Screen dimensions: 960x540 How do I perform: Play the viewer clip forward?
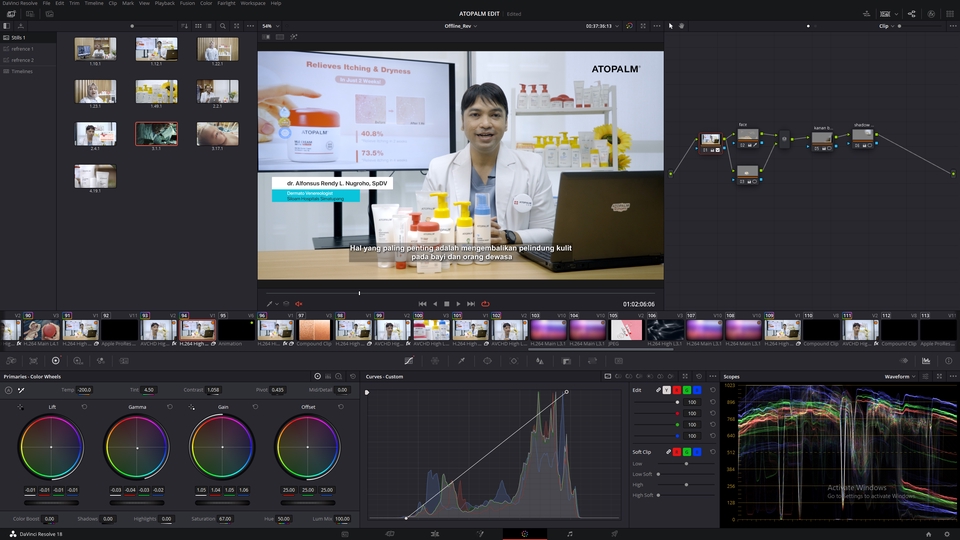(458, 304)
